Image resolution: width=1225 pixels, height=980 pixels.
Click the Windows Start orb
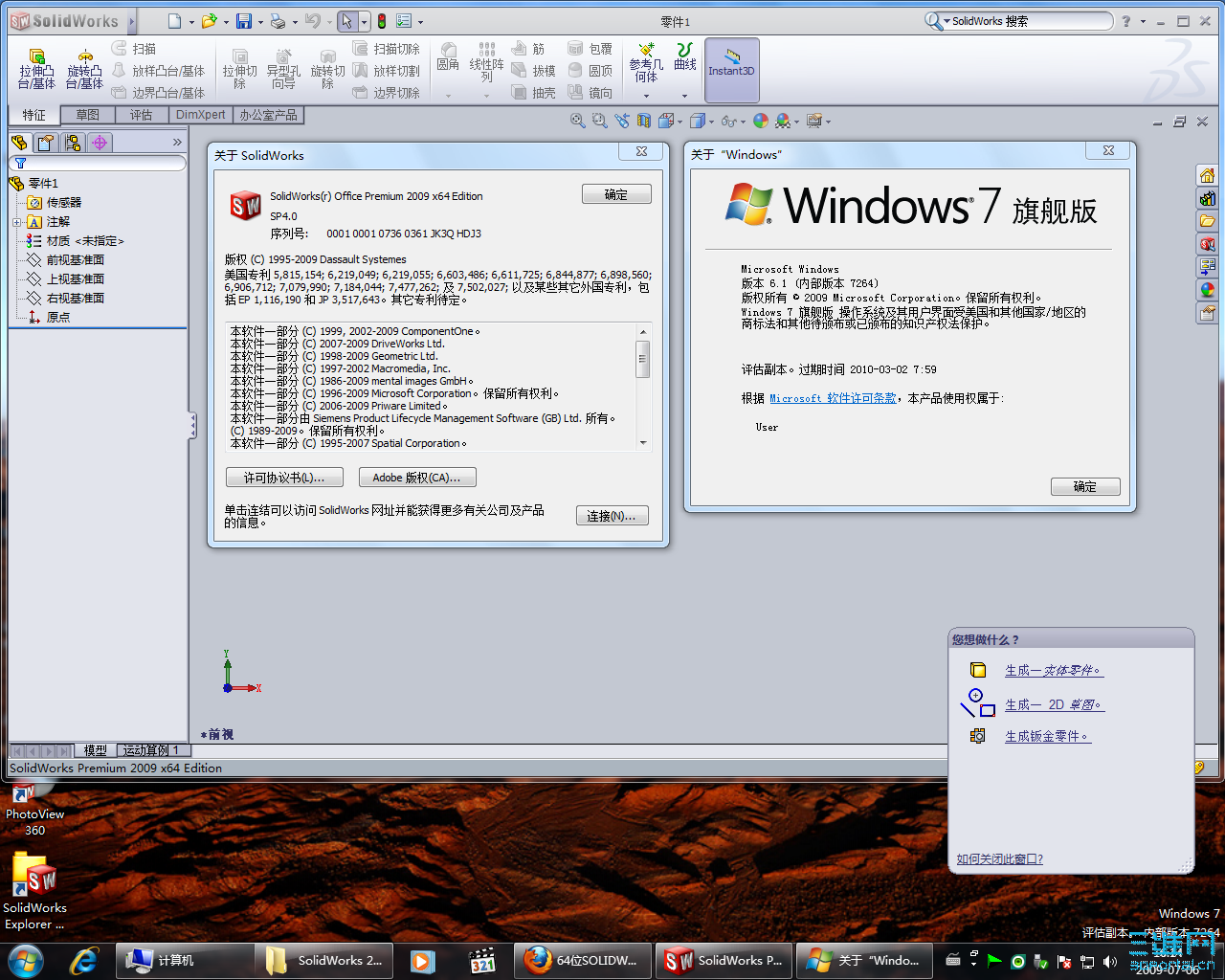point(25,960)
